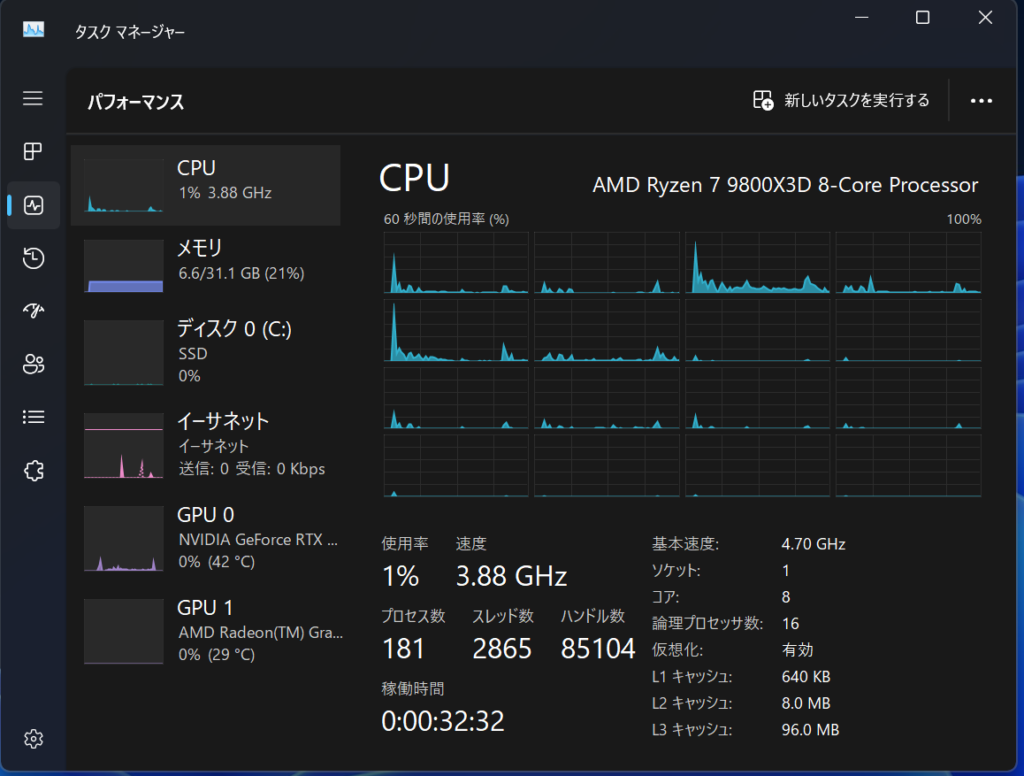Click the run new task icon
Viewport: 1024px width, 776px height.
tap(763, 100)
